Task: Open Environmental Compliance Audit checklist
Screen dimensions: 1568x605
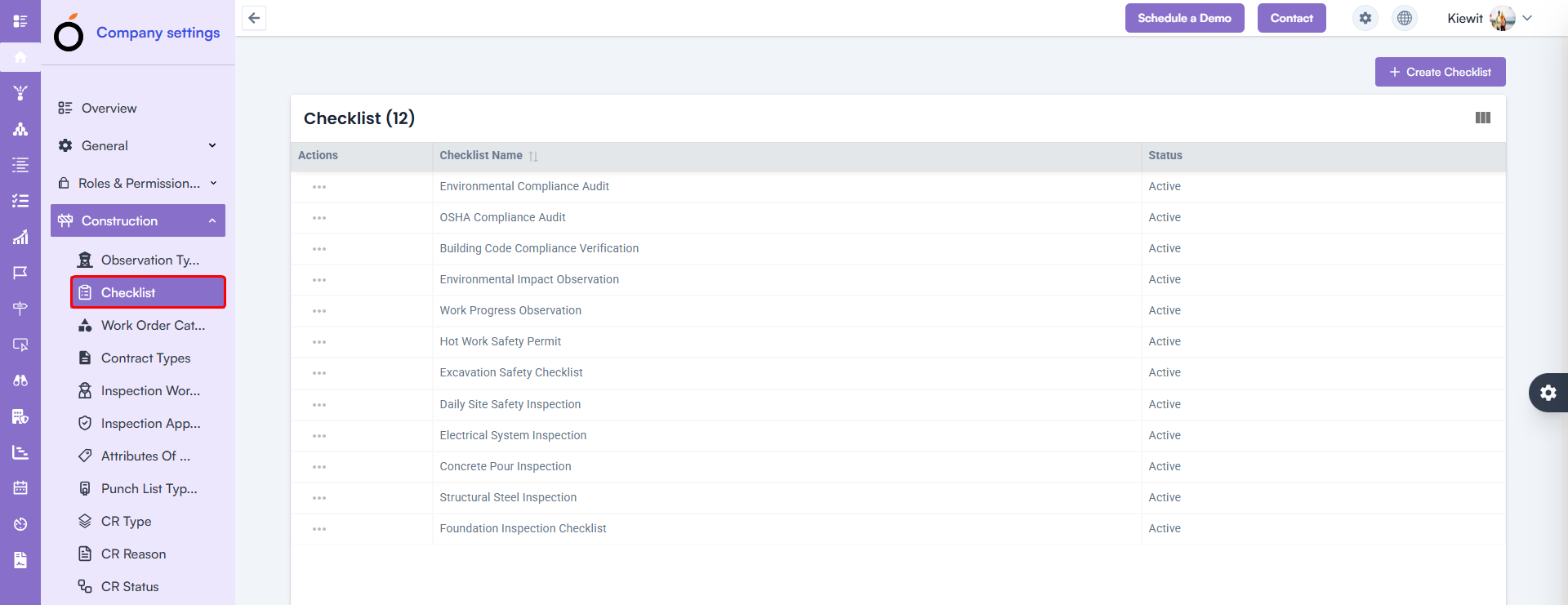Action: pos(524,186)
